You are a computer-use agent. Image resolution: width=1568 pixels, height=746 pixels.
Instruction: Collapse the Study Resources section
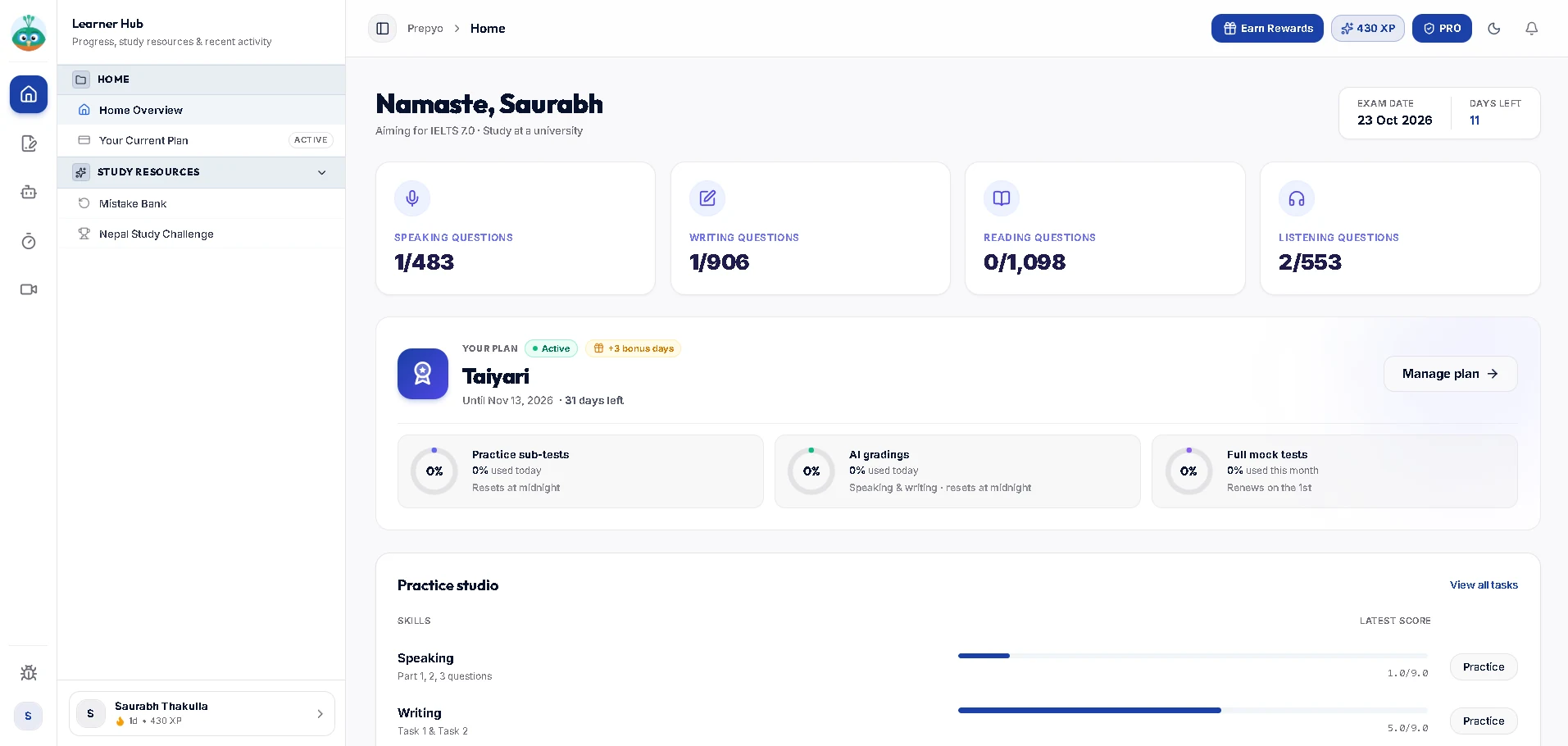point(322,172)
